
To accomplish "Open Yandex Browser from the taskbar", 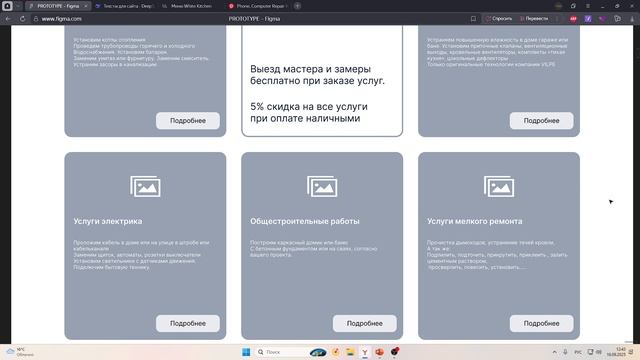I will 365,352.
